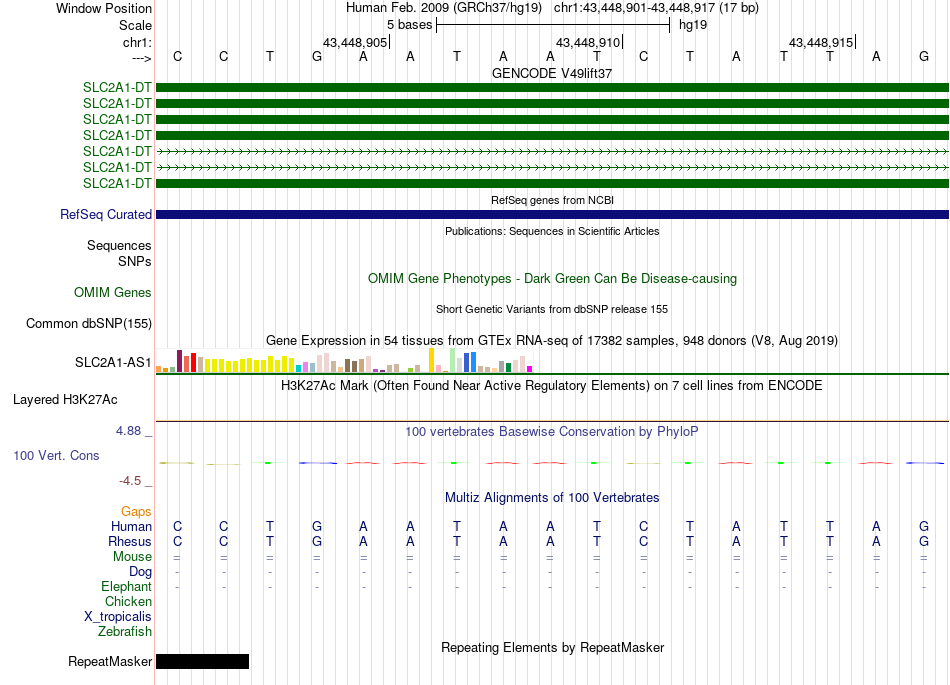The image size is (950, 685).
Task: Click the Mouse alignment row label
Action: tap(132, 557)
